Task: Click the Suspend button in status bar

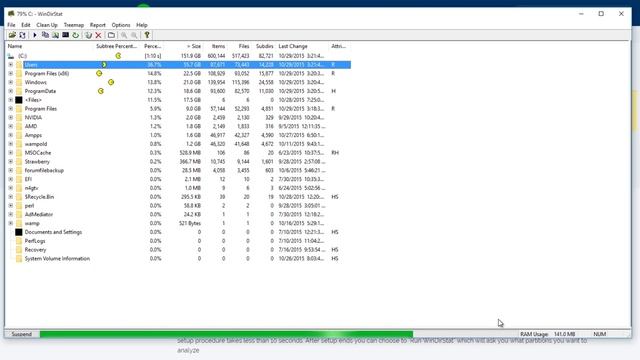Action: click(x=22, y=334)
